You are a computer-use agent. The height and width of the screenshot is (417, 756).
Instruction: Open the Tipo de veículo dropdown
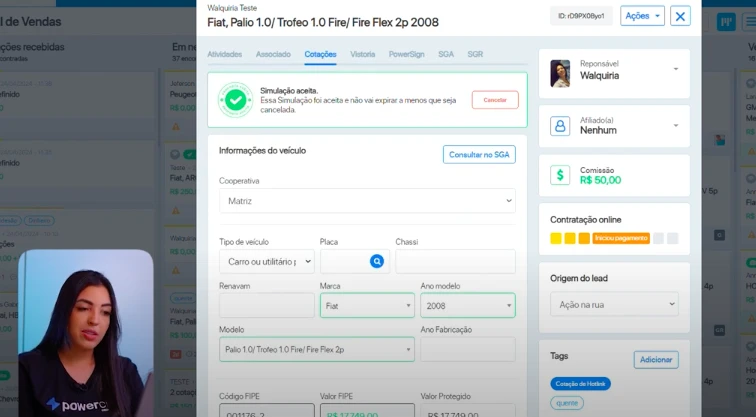click(x=267, y=262)
